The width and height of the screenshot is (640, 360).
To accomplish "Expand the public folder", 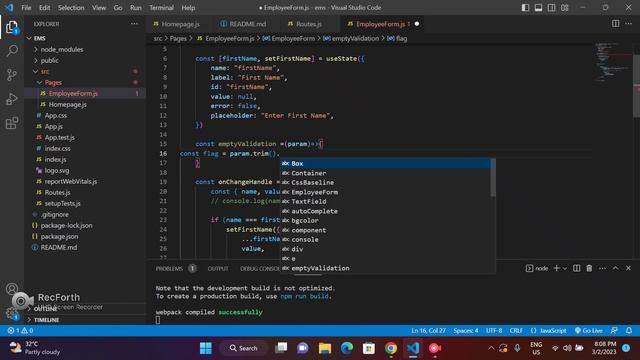I will (x=49, y=60).
